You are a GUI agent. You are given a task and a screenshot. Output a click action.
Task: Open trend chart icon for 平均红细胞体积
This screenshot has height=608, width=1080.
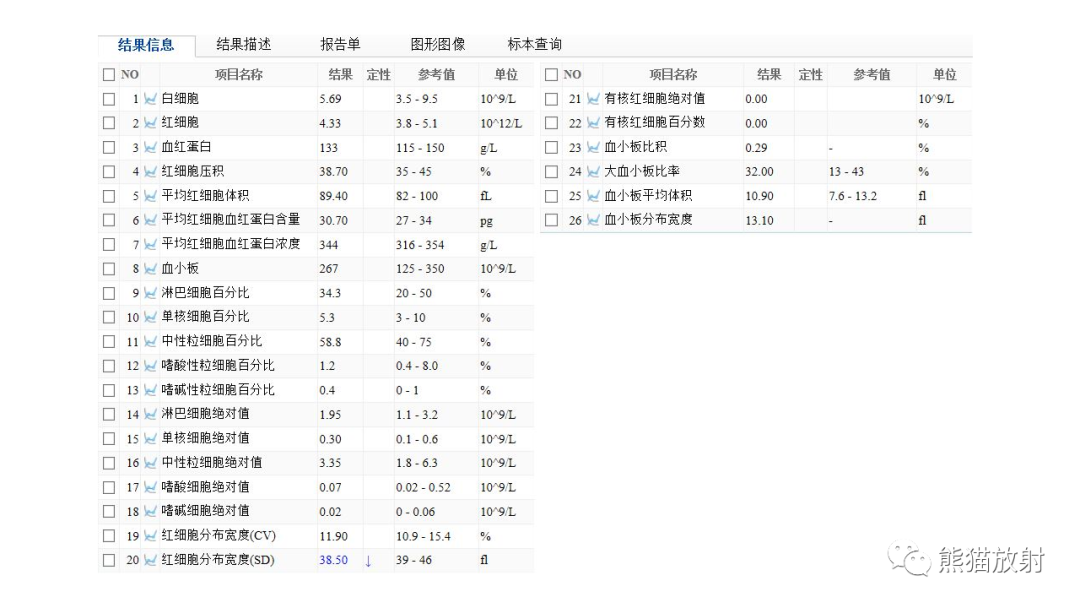(150, 196)
